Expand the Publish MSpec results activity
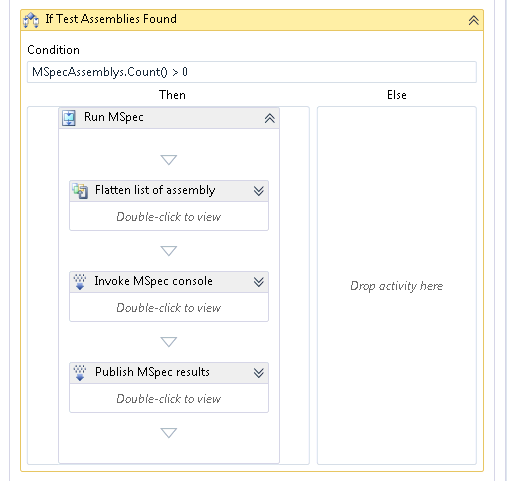 click(x=259, y=373)
